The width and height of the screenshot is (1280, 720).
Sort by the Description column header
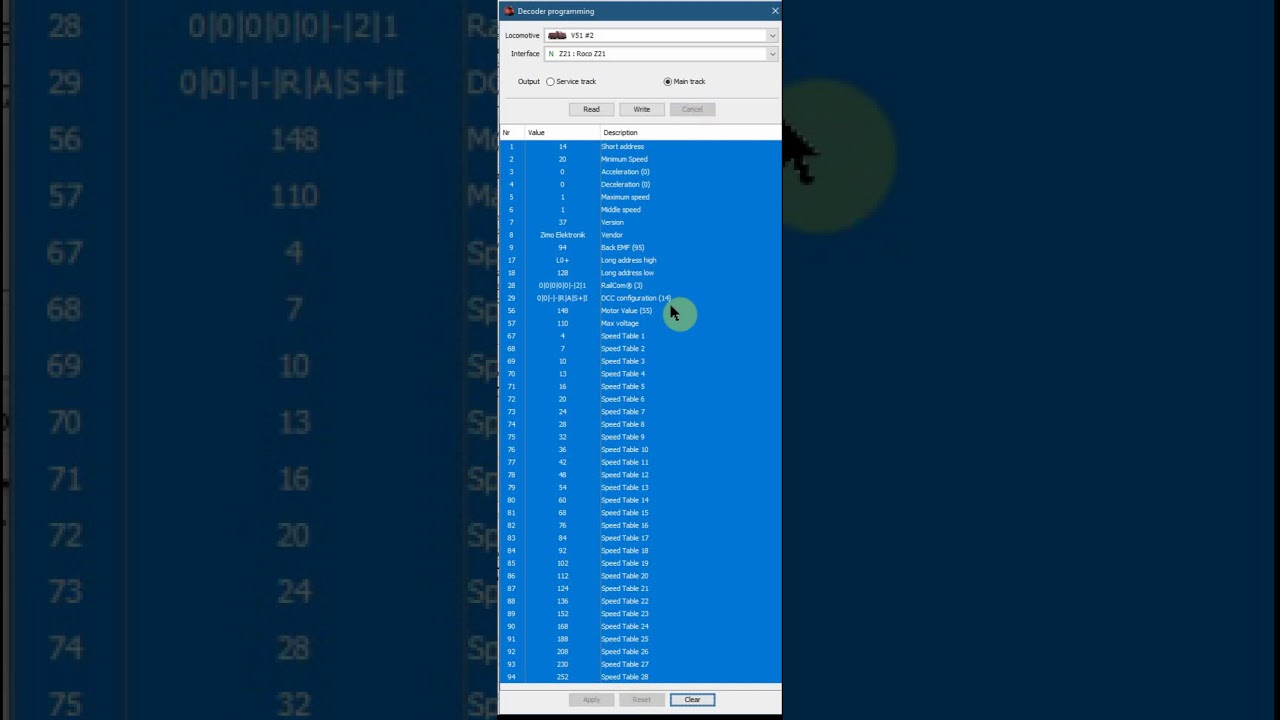[x=690, y=133]
